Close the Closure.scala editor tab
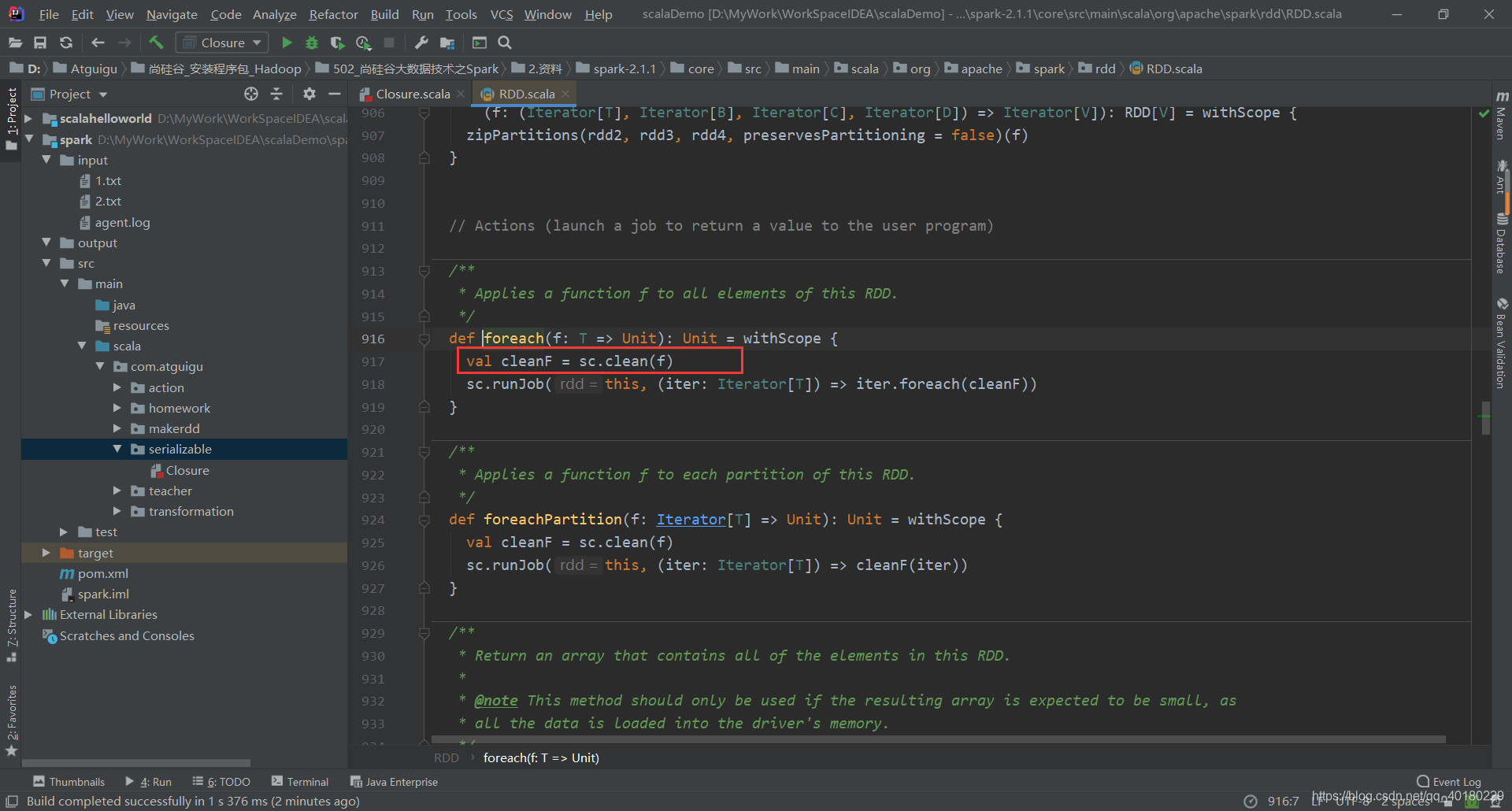 point(461,94)
